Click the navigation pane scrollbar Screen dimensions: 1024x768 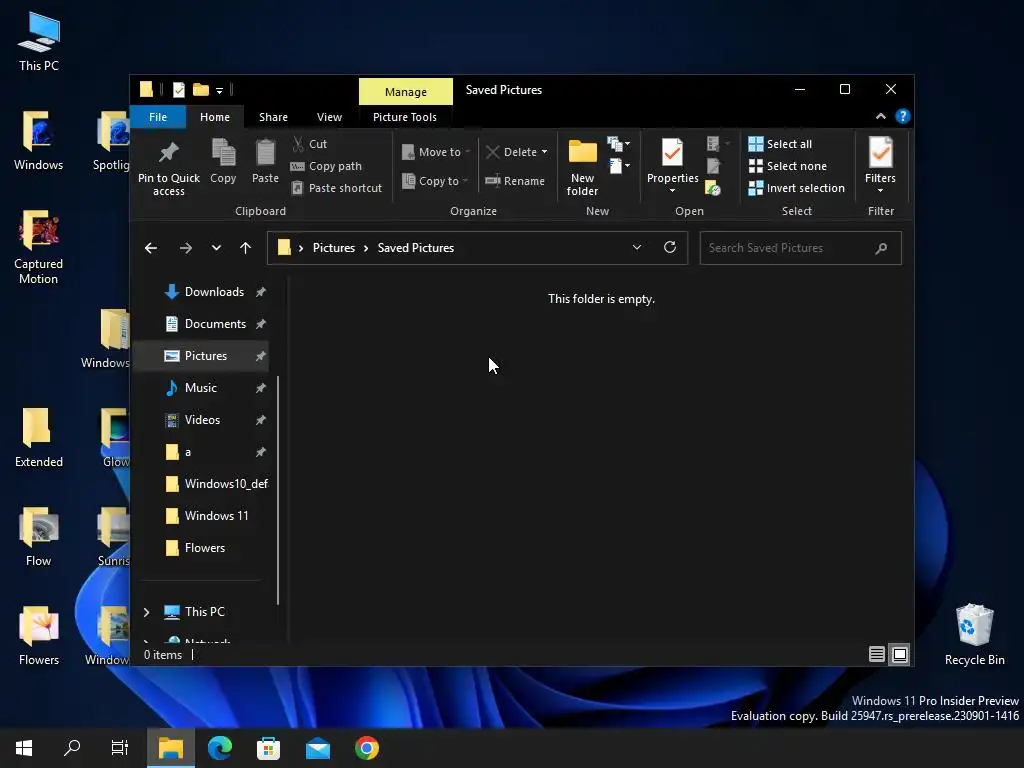278,490
